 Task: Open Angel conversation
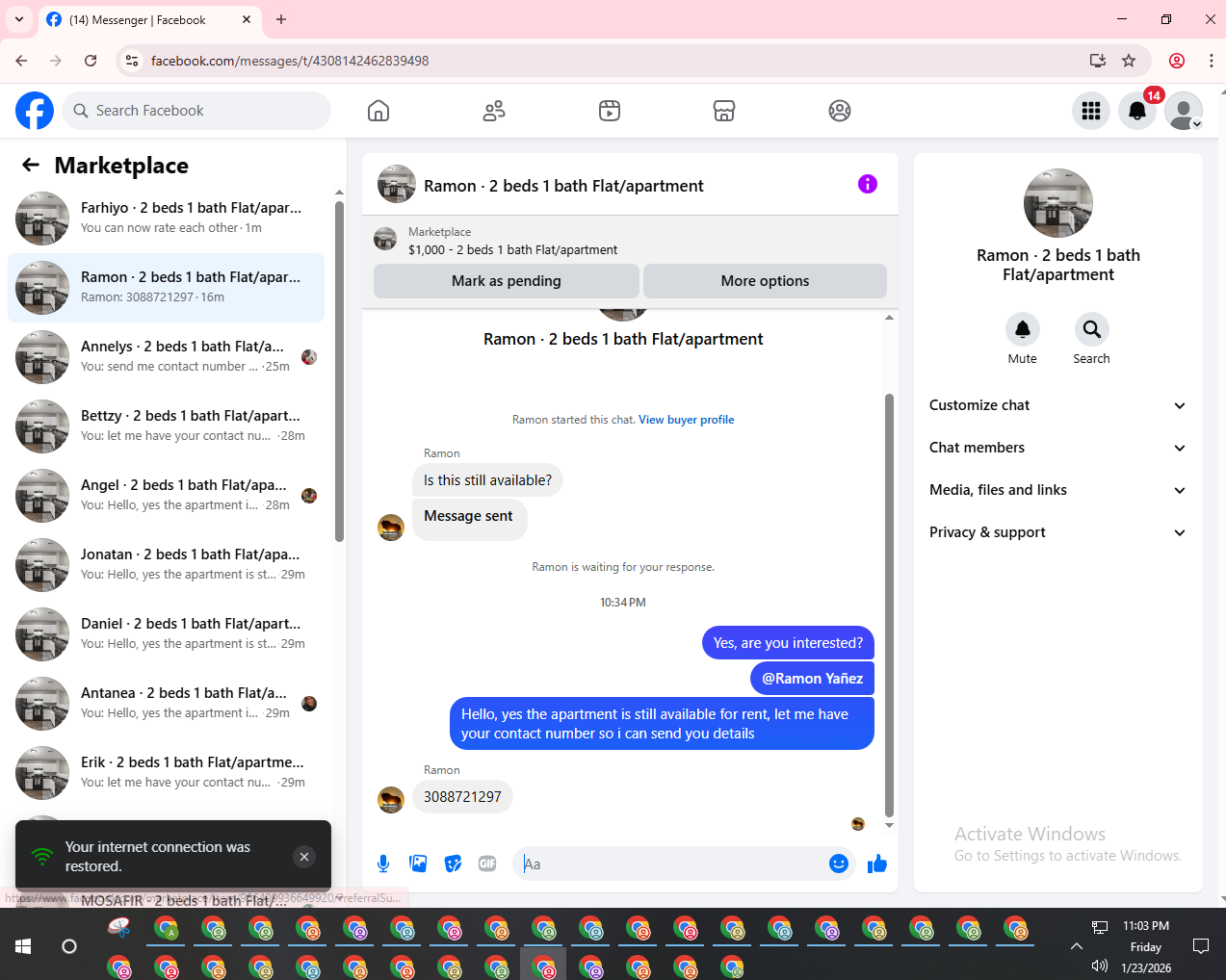166,496
